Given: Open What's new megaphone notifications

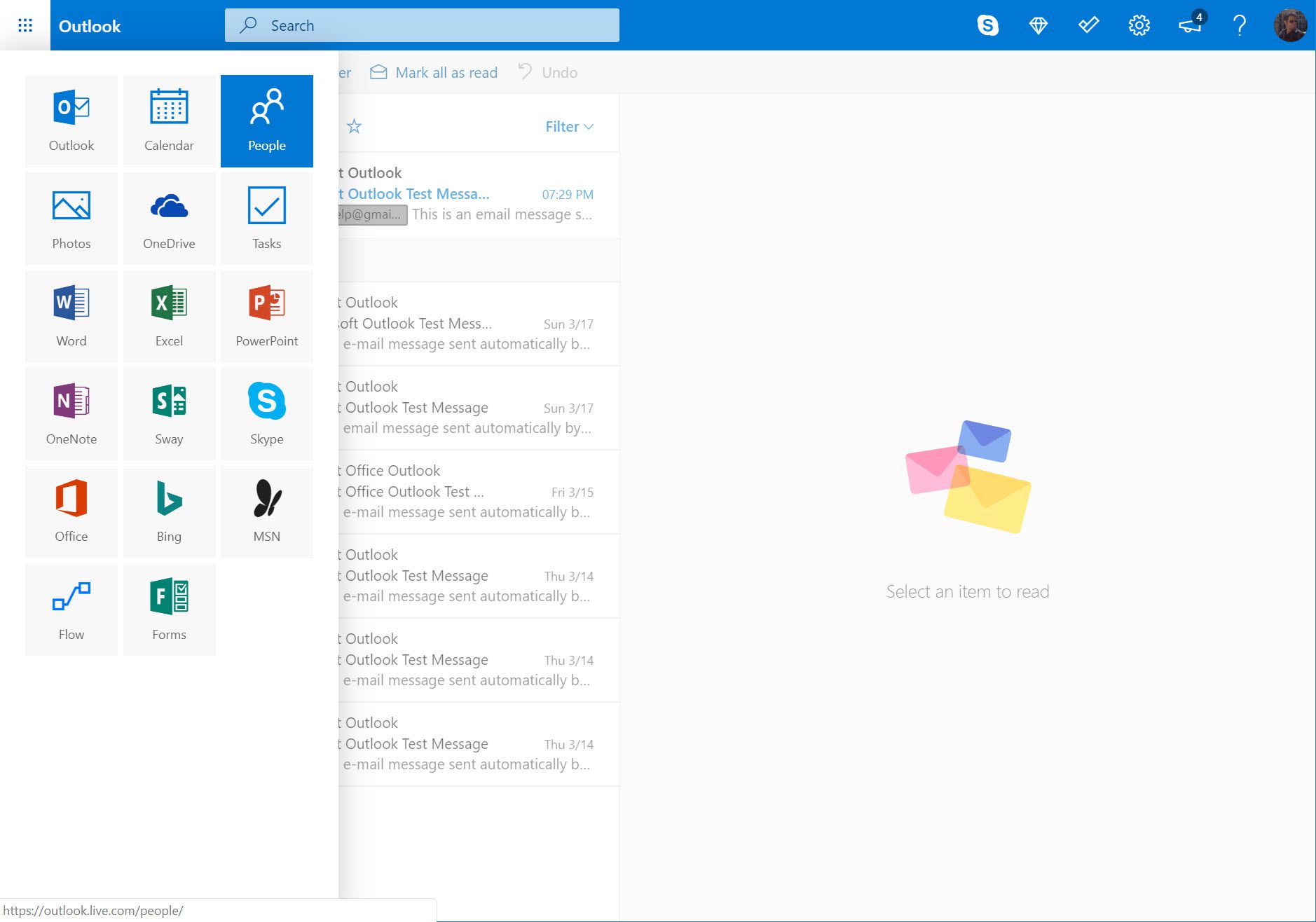Looking at the screenshot, I should point(1191,24).
